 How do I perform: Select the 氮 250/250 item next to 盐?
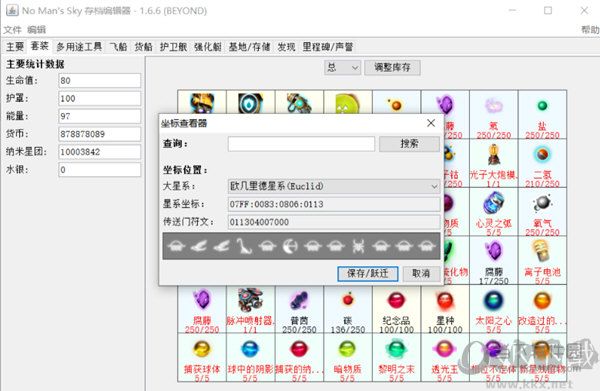click(494, 114)
